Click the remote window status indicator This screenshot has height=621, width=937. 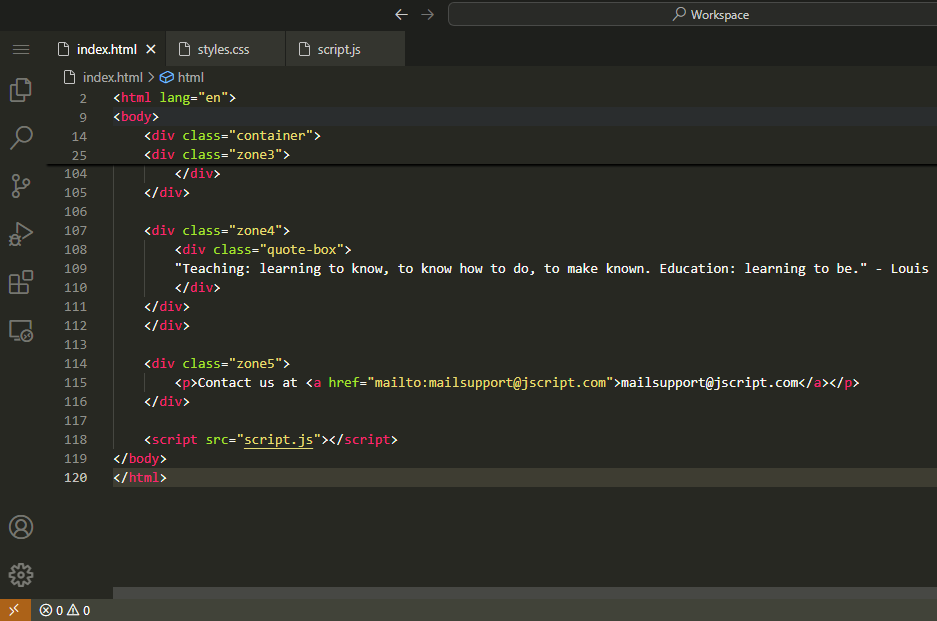coord(14,610)
